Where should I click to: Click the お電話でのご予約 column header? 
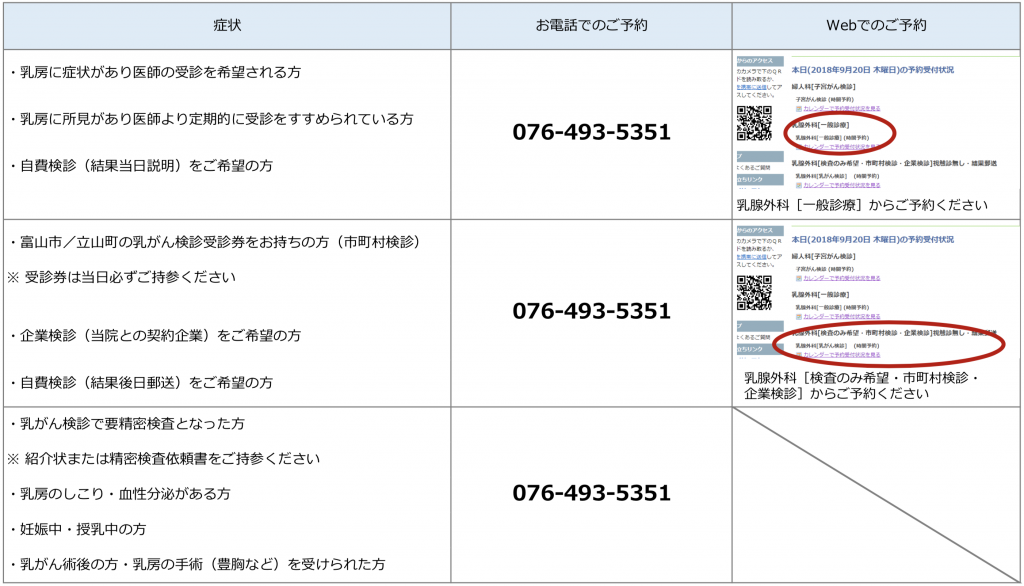click(x=591, y=25)
